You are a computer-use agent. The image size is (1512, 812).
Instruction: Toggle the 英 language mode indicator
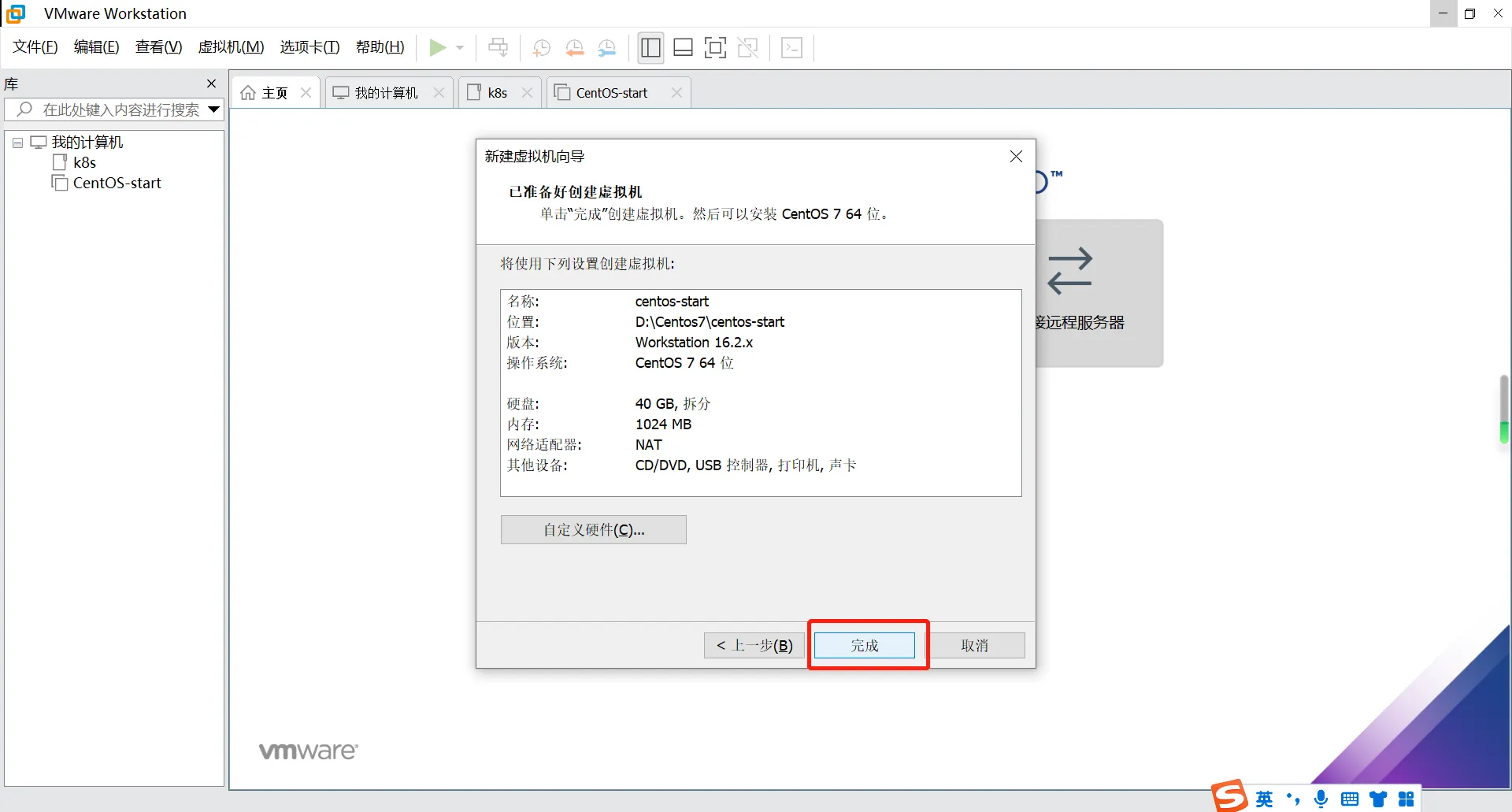1264,799
